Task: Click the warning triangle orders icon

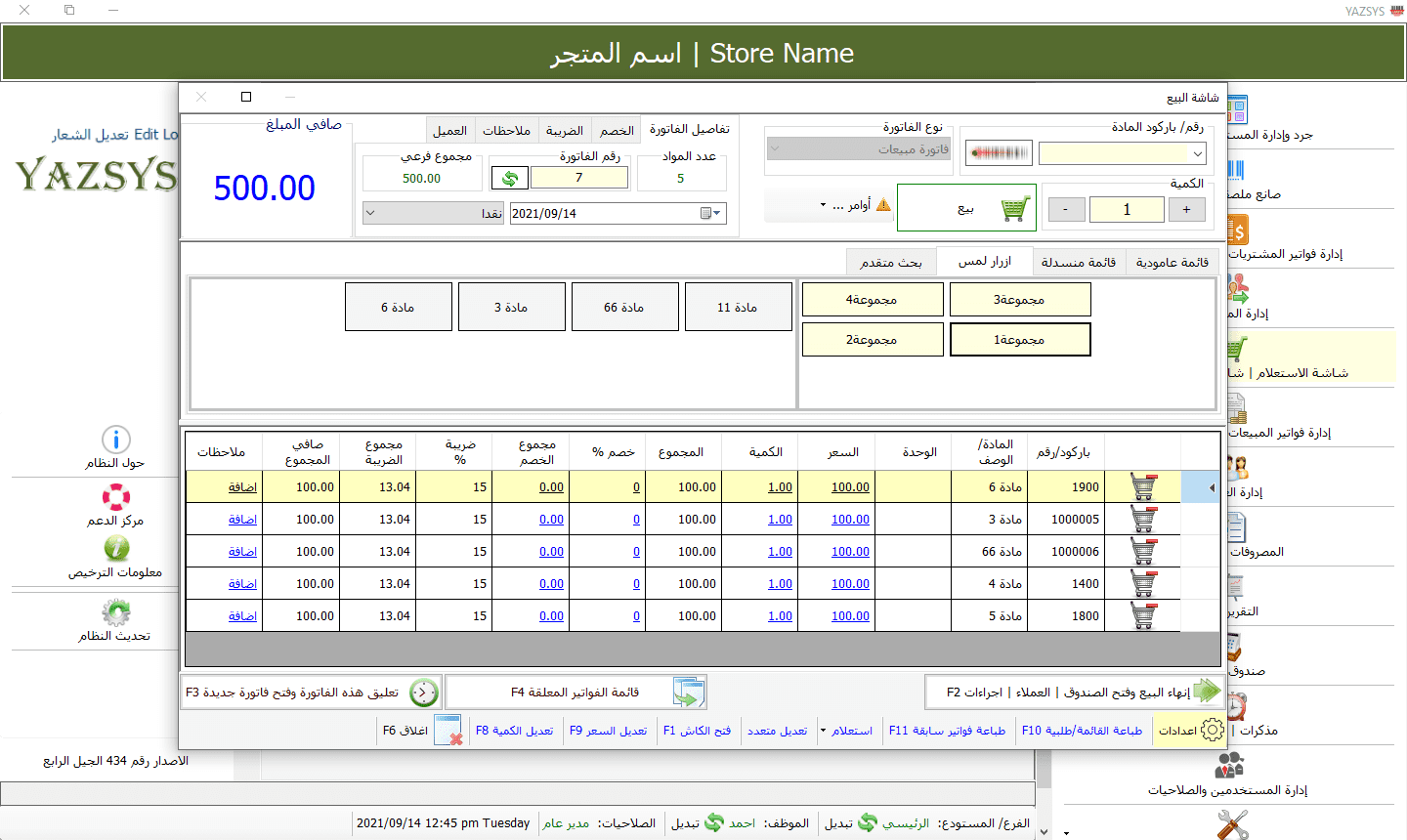Action: [883, 205]
